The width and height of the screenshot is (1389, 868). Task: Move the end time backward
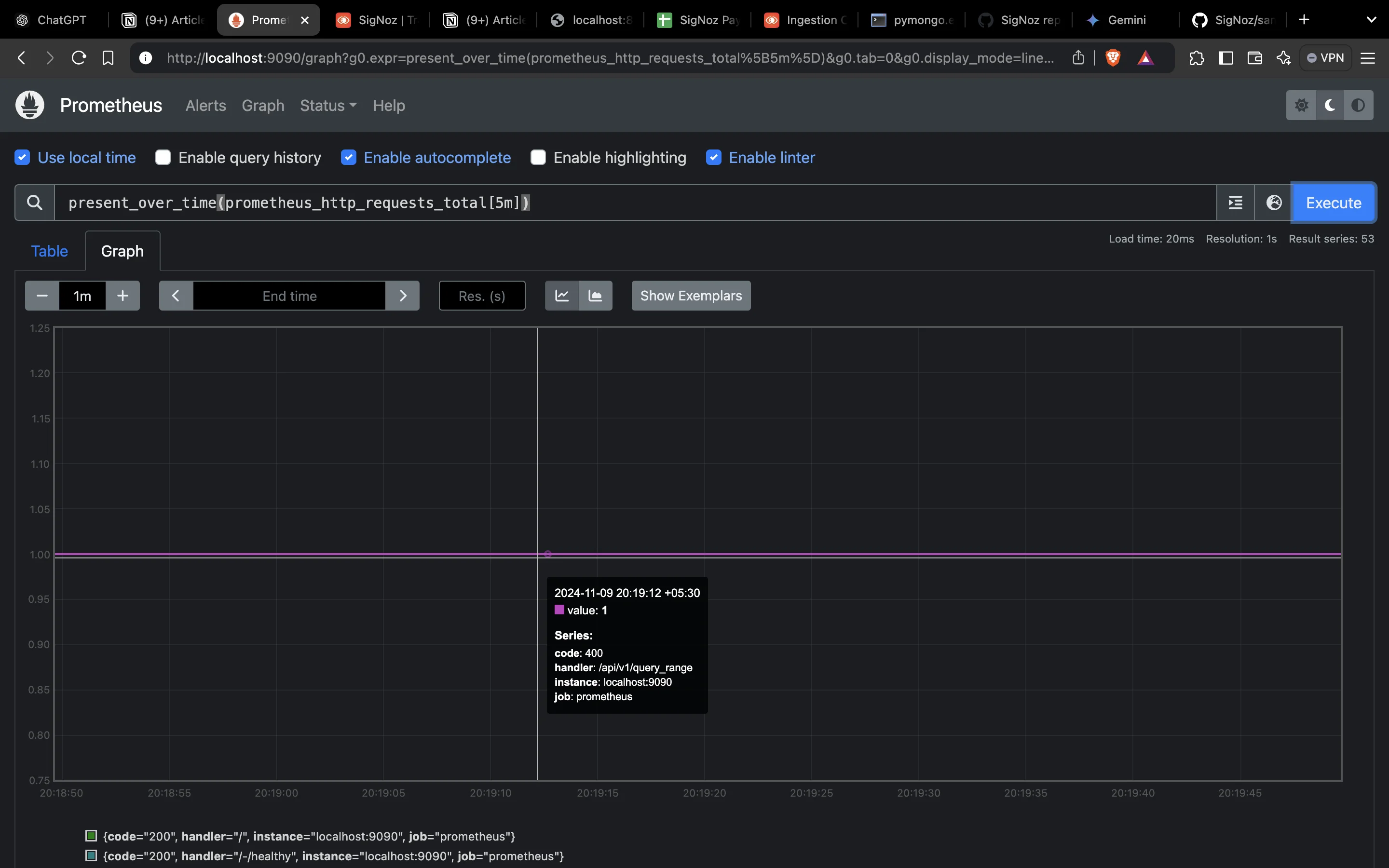(x=176, y=296)
